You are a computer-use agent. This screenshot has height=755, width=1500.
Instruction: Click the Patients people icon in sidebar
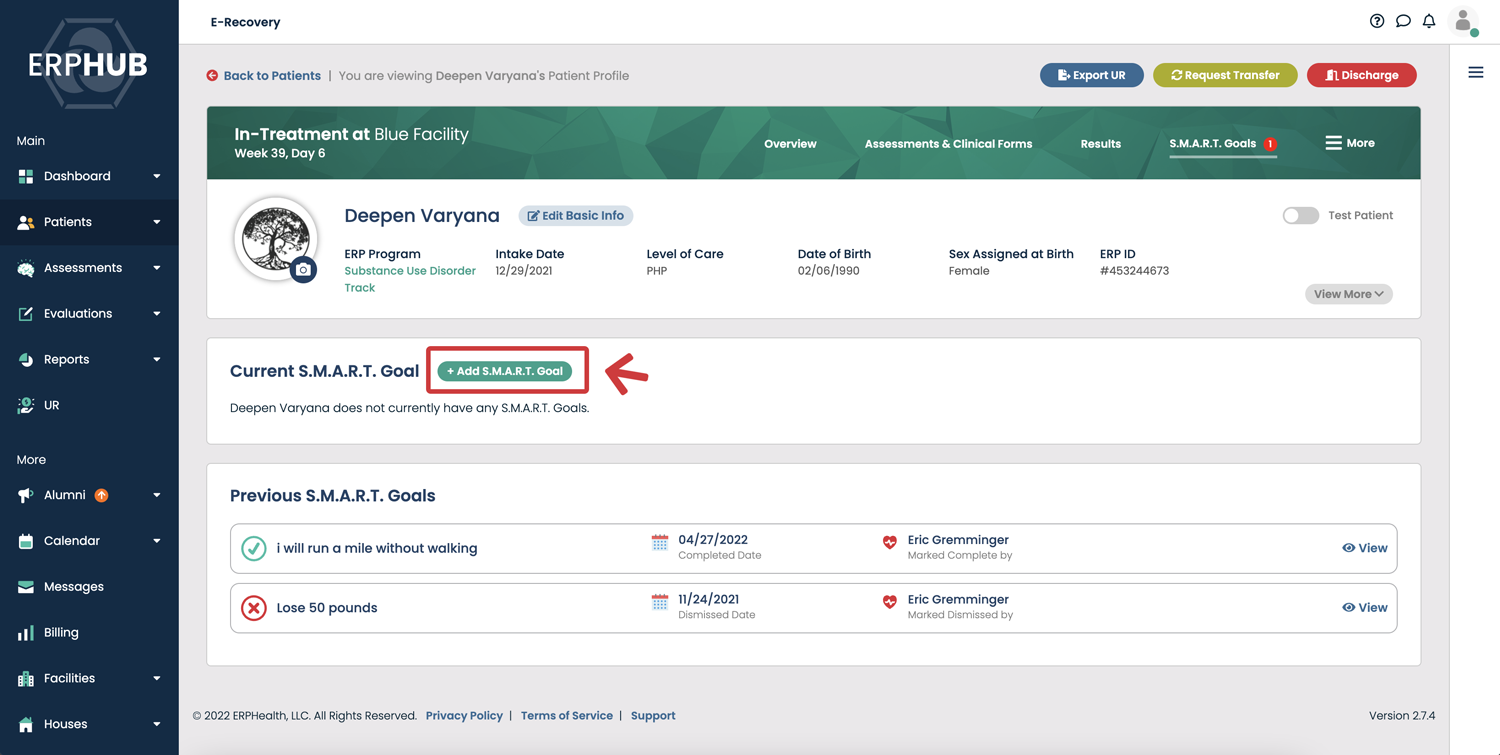click(26, 222)
